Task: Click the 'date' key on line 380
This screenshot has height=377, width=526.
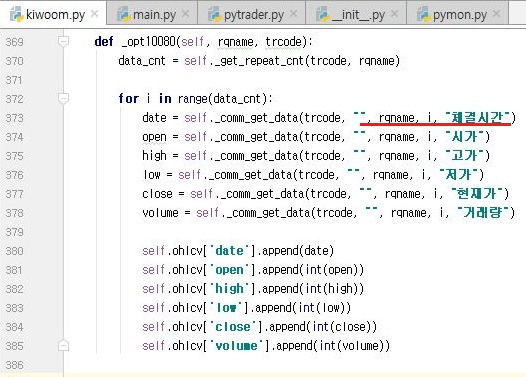Action: [229, 251]
